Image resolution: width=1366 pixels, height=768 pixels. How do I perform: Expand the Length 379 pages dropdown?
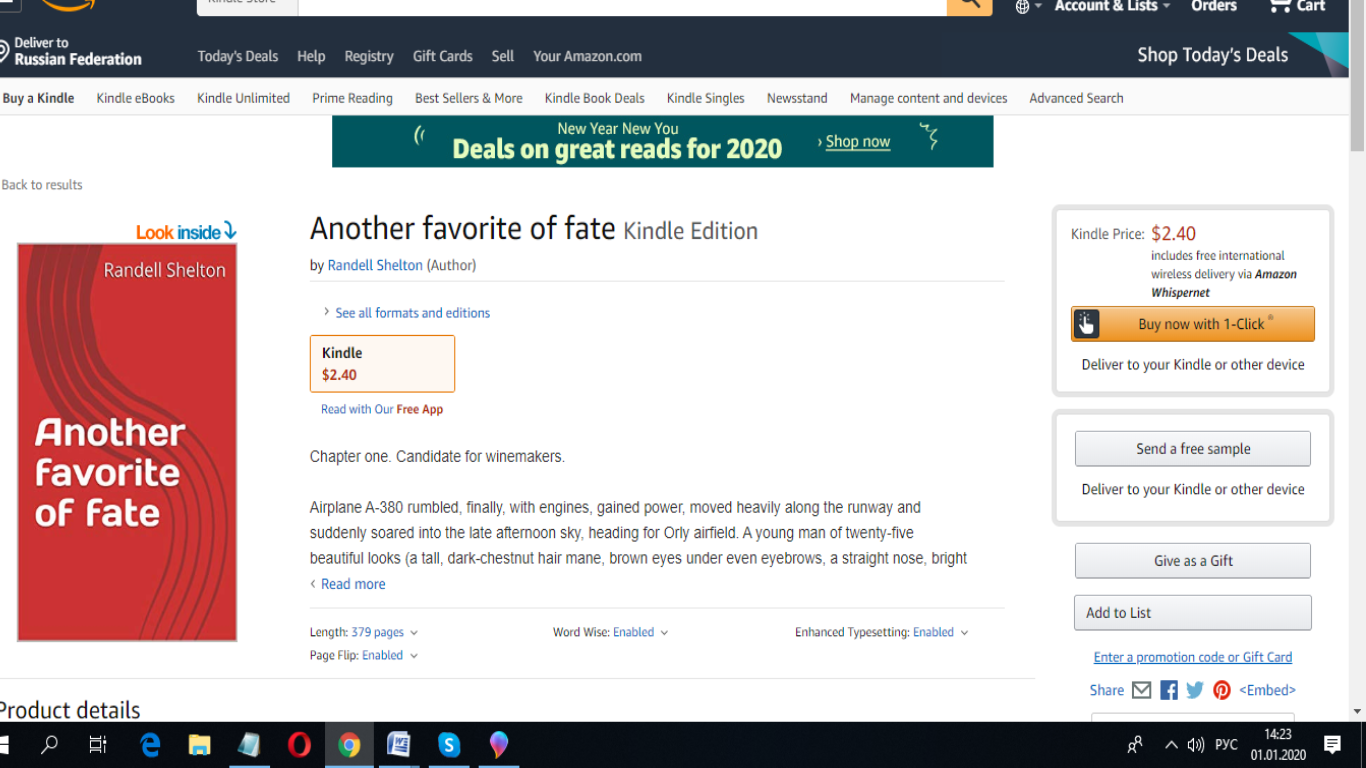pos(414,633)
